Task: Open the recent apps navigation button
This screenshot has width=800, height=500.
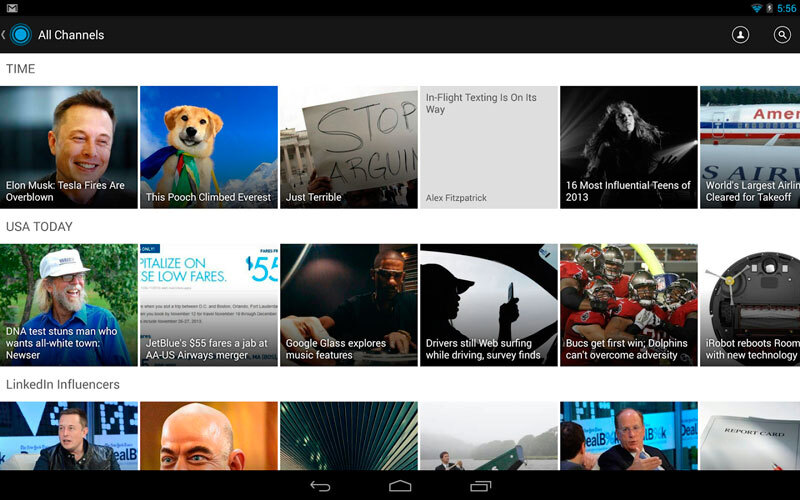Action: [480, 486]
